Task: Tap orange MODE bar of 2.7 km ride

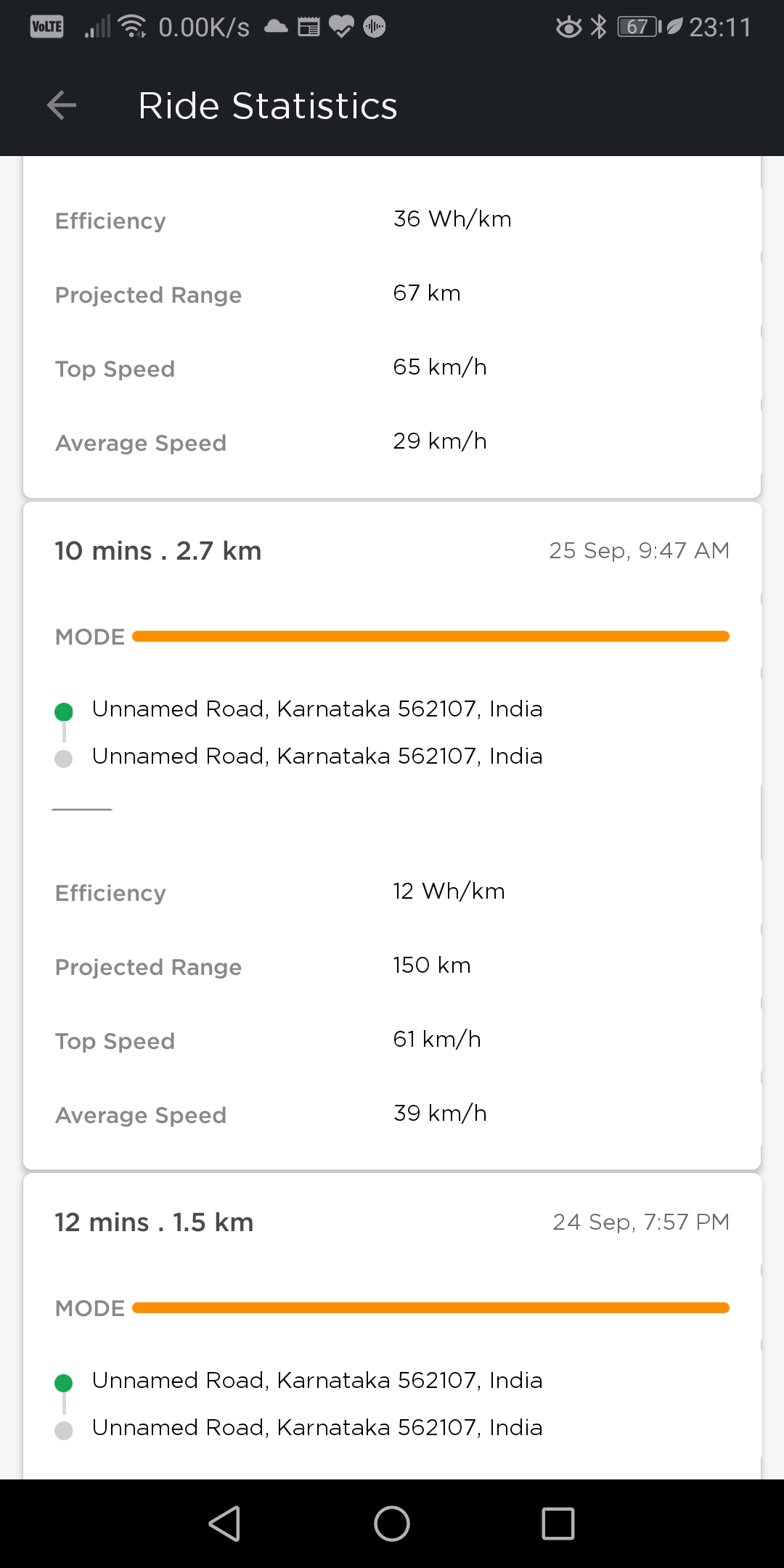Action: [431, 636]
